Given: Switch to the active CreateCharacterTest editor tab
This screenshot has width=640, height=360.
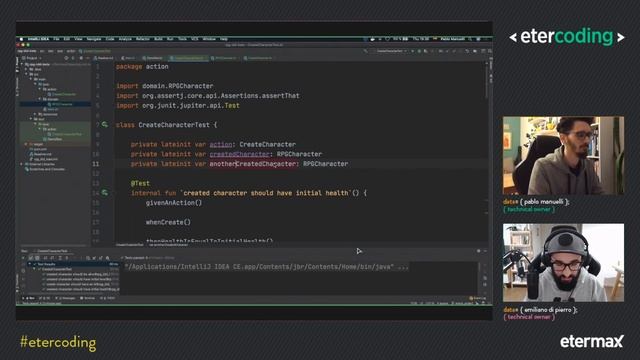Looking at the screenshot, I should point(189,58).
